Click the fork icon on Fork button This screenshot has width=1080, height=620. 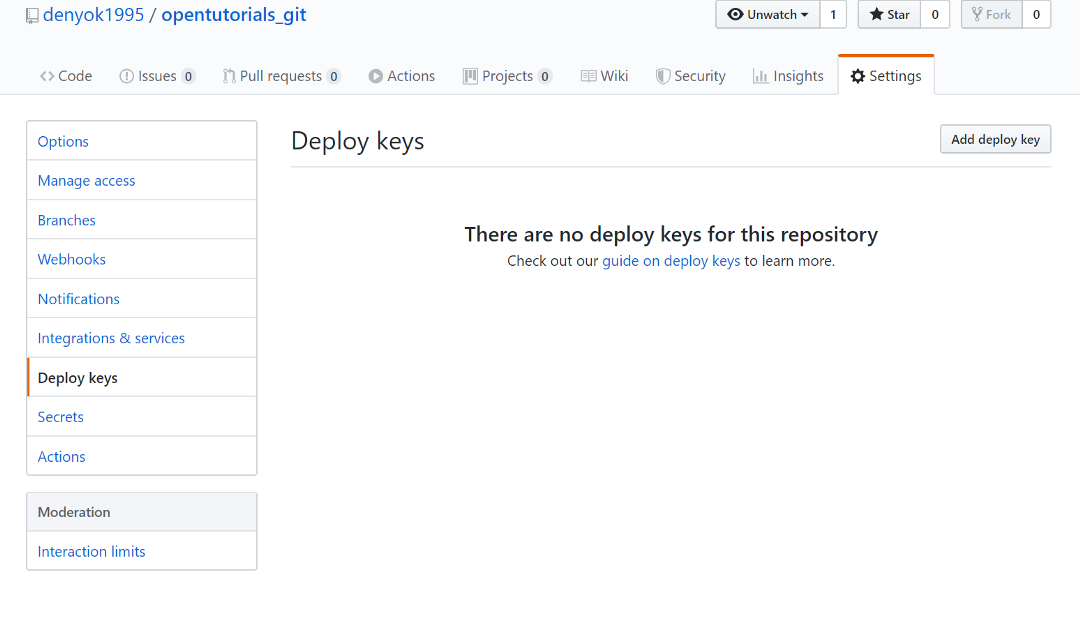pyautogui.click(x=977, y=14)
